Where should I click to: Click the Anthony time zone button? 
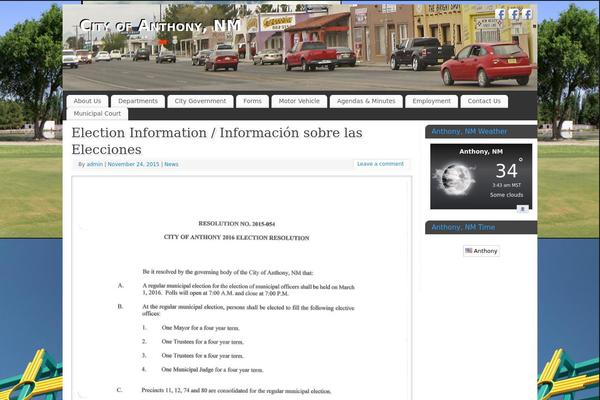tap(481, 251)
